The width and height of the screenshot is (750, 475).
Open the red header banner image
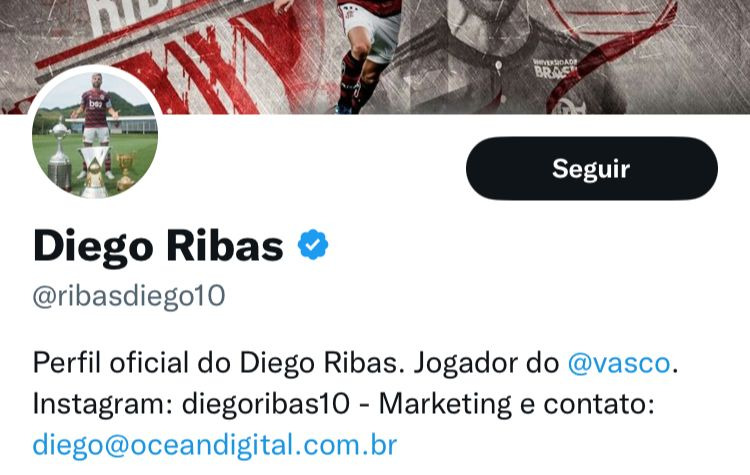tap(375, 56)
